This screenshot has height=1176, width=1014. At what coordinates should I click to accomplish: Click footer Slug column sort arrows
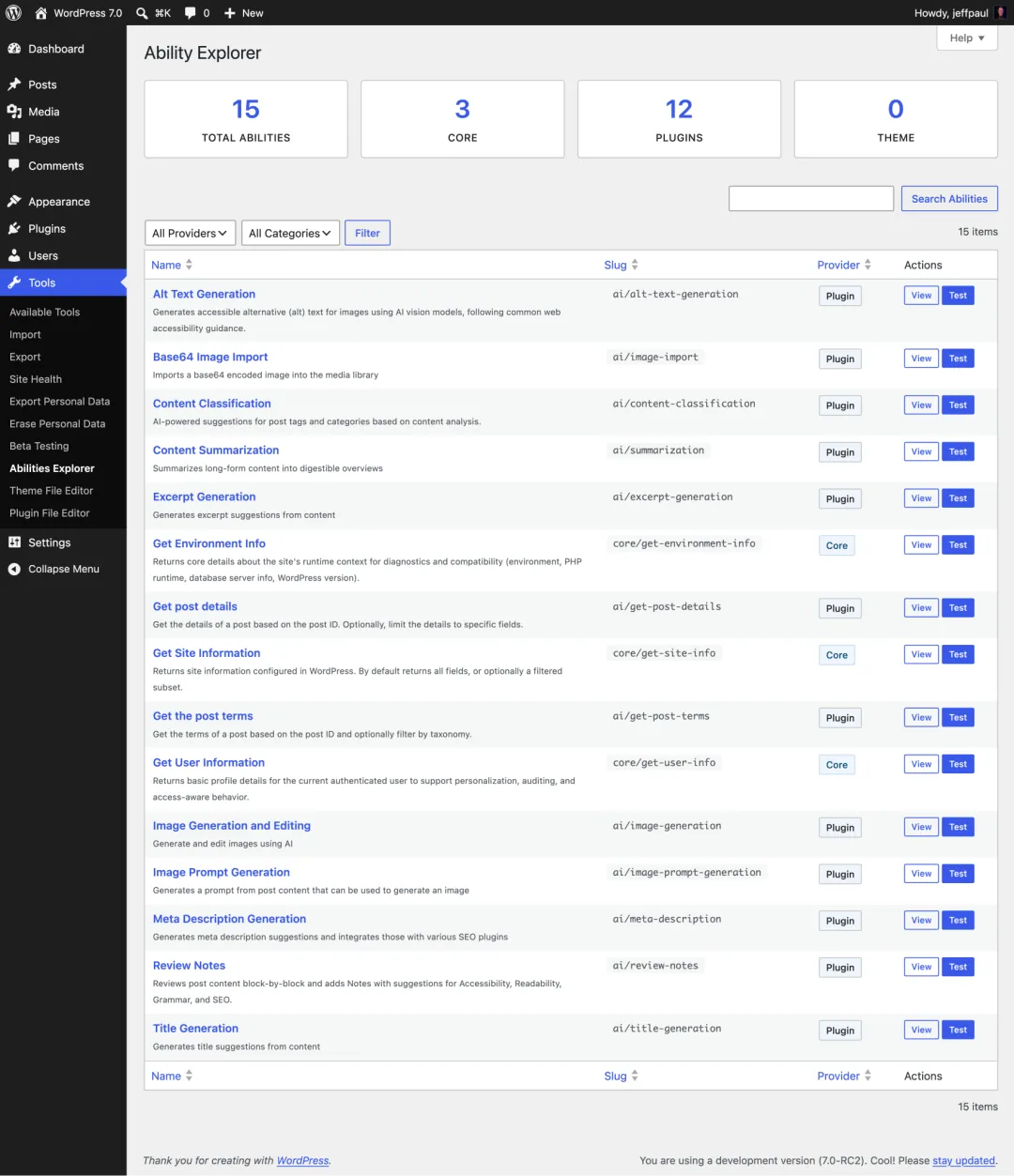(635, 1076)
